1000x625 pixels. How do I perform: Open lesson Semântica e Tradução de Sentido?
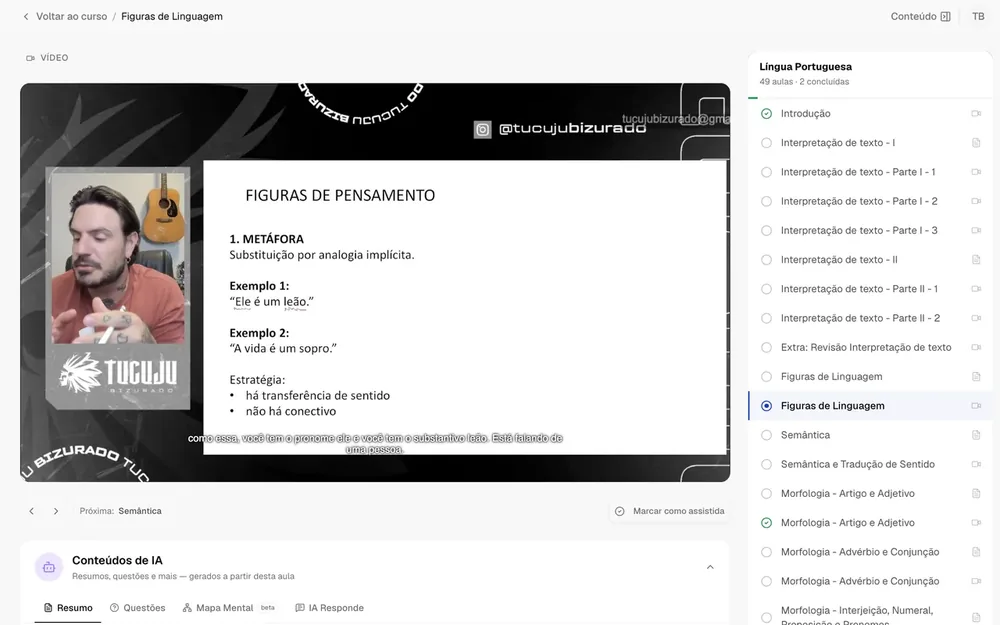[x=870, y=464]
